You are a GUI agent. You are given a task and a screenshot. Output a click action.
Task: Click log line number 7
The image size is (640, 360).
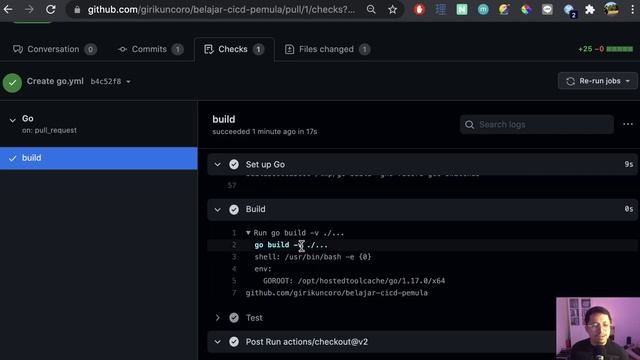(234, 293)
